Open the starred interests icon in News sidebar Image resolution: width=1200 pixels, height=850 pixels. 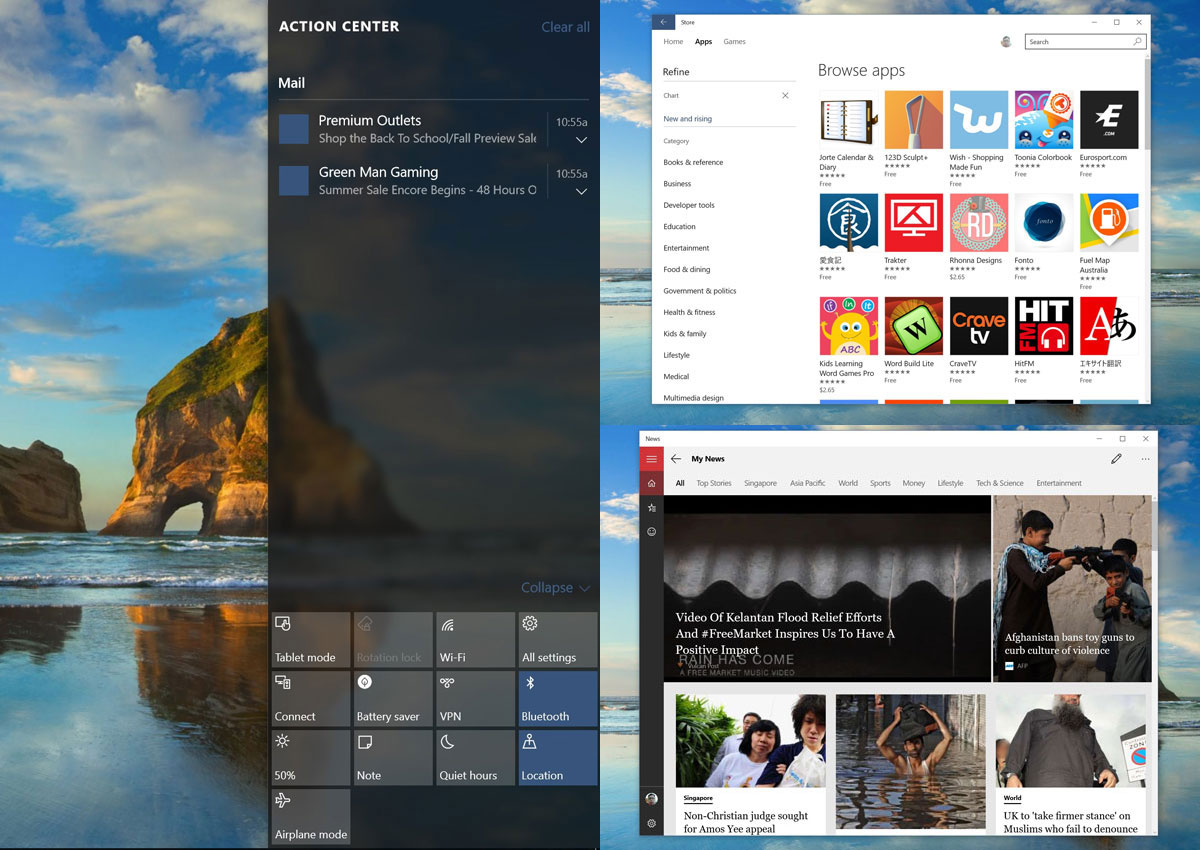(x=652, y=508)
